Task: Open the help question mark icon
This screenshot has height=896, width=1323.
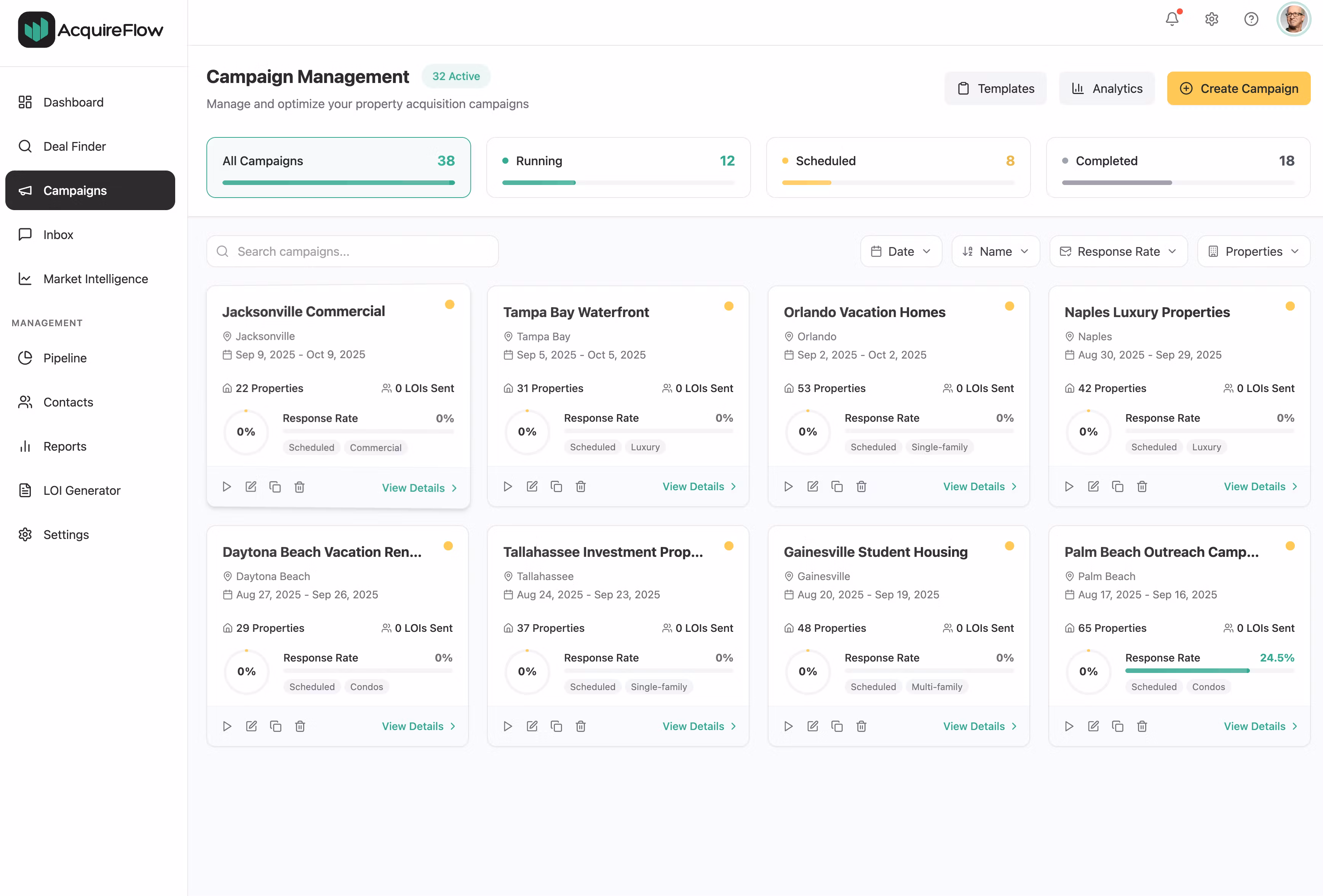Action: 1251,19
